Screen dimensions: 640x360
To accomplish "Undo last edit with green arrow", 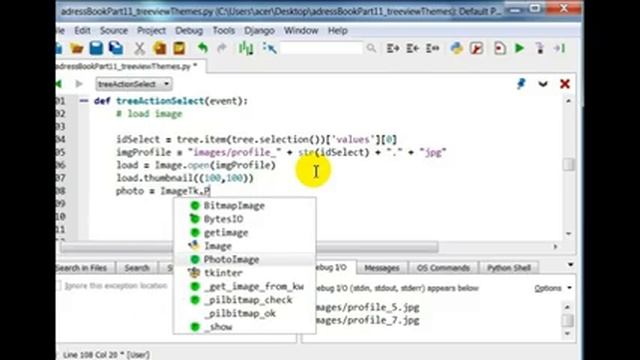I will coord(203,48).
